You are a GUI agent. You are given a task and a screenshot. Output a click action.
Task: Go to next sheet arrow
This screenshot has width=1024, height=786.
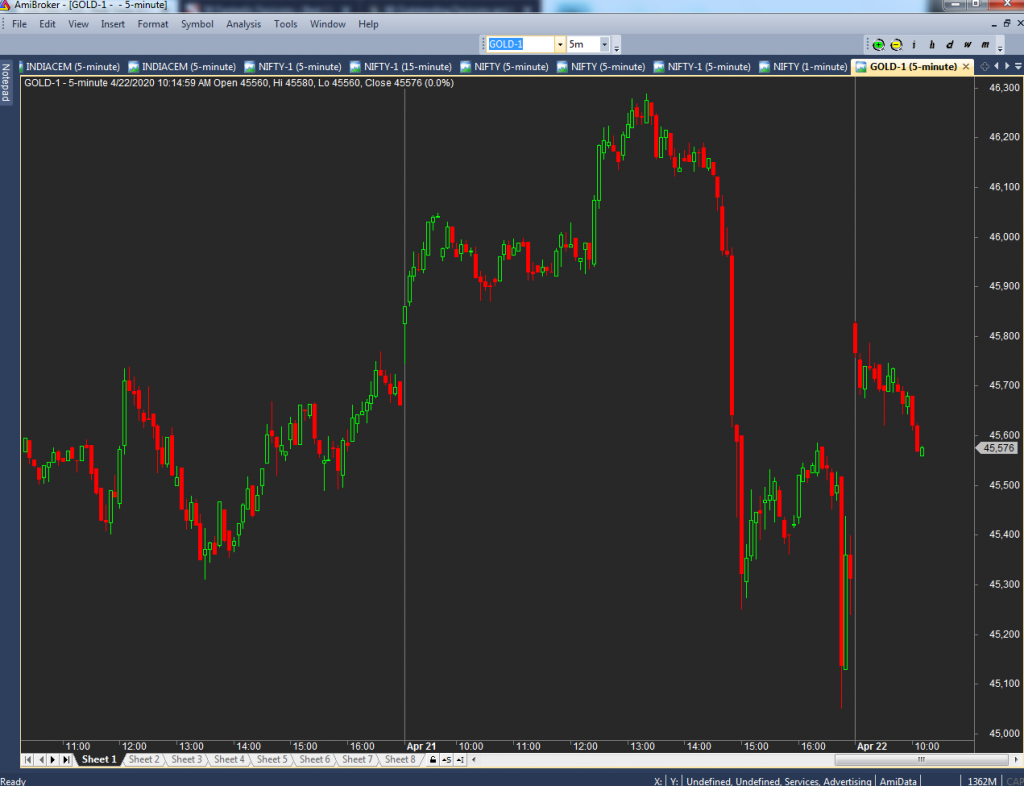click(53, 760)
